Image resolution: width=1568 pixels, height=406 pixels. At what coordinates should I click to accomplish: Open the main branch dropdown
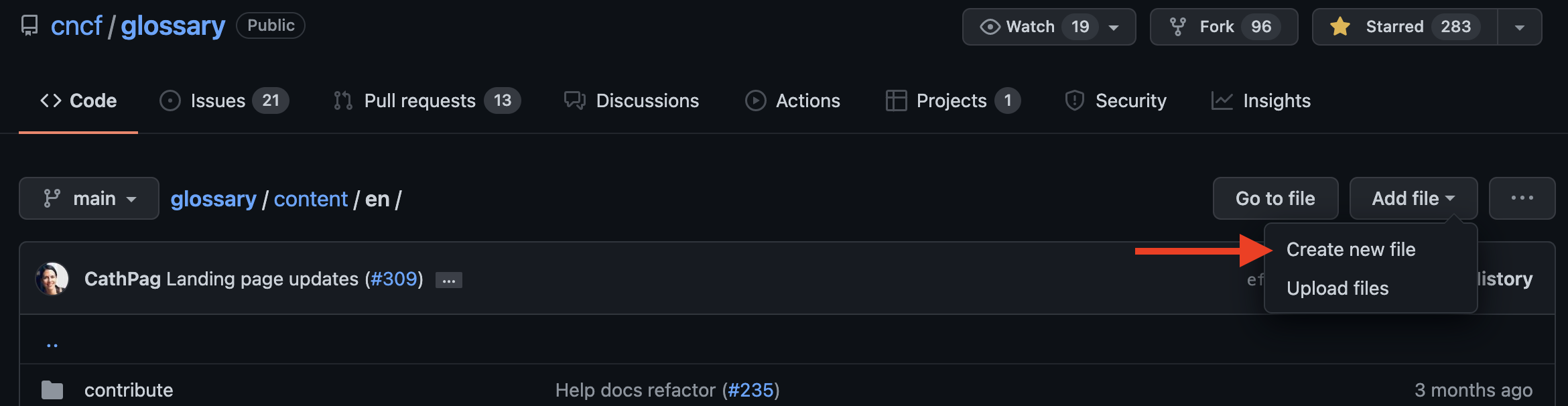(x=88, y=198)
